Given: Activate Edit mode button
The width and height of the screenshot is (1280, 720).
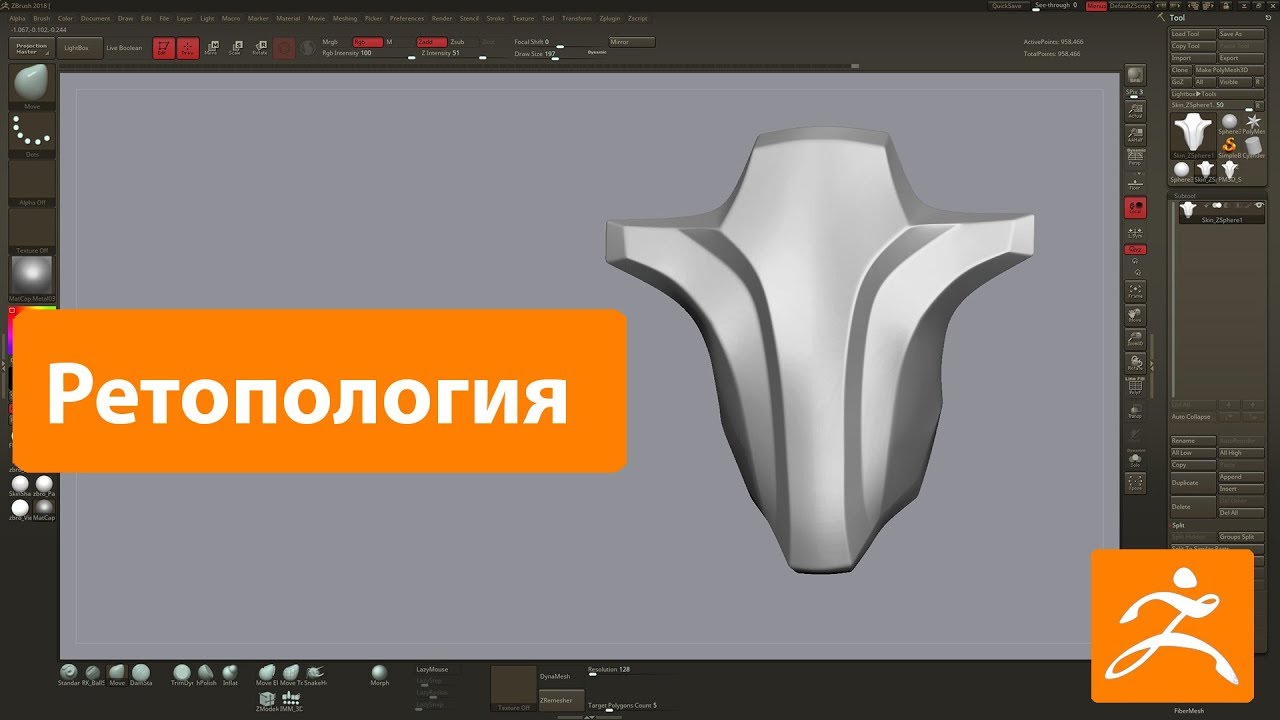Looking at the screenshot, I should click(162, 47).
